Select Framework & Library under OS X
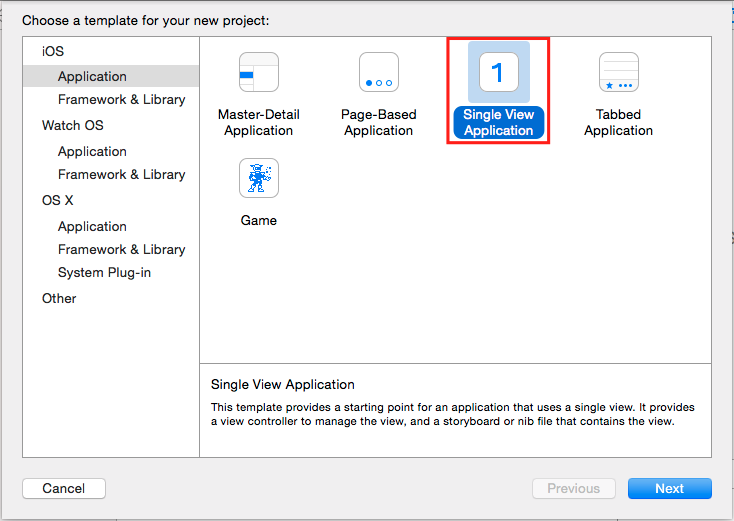The height and width of the screenshot is (521, 734). (122, 249)
